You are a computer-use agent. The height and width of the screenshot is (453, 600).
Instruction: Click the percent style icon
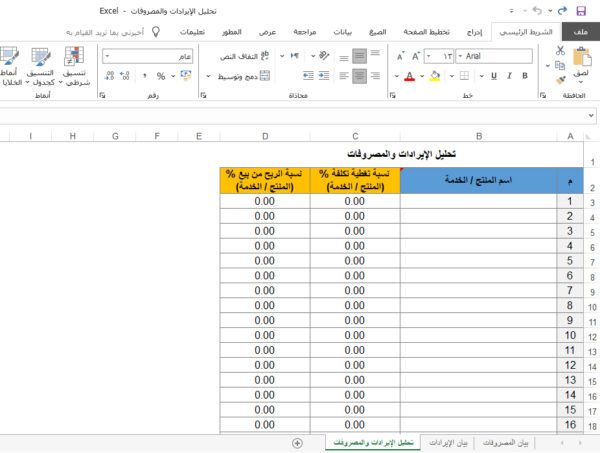pos(161,76)
